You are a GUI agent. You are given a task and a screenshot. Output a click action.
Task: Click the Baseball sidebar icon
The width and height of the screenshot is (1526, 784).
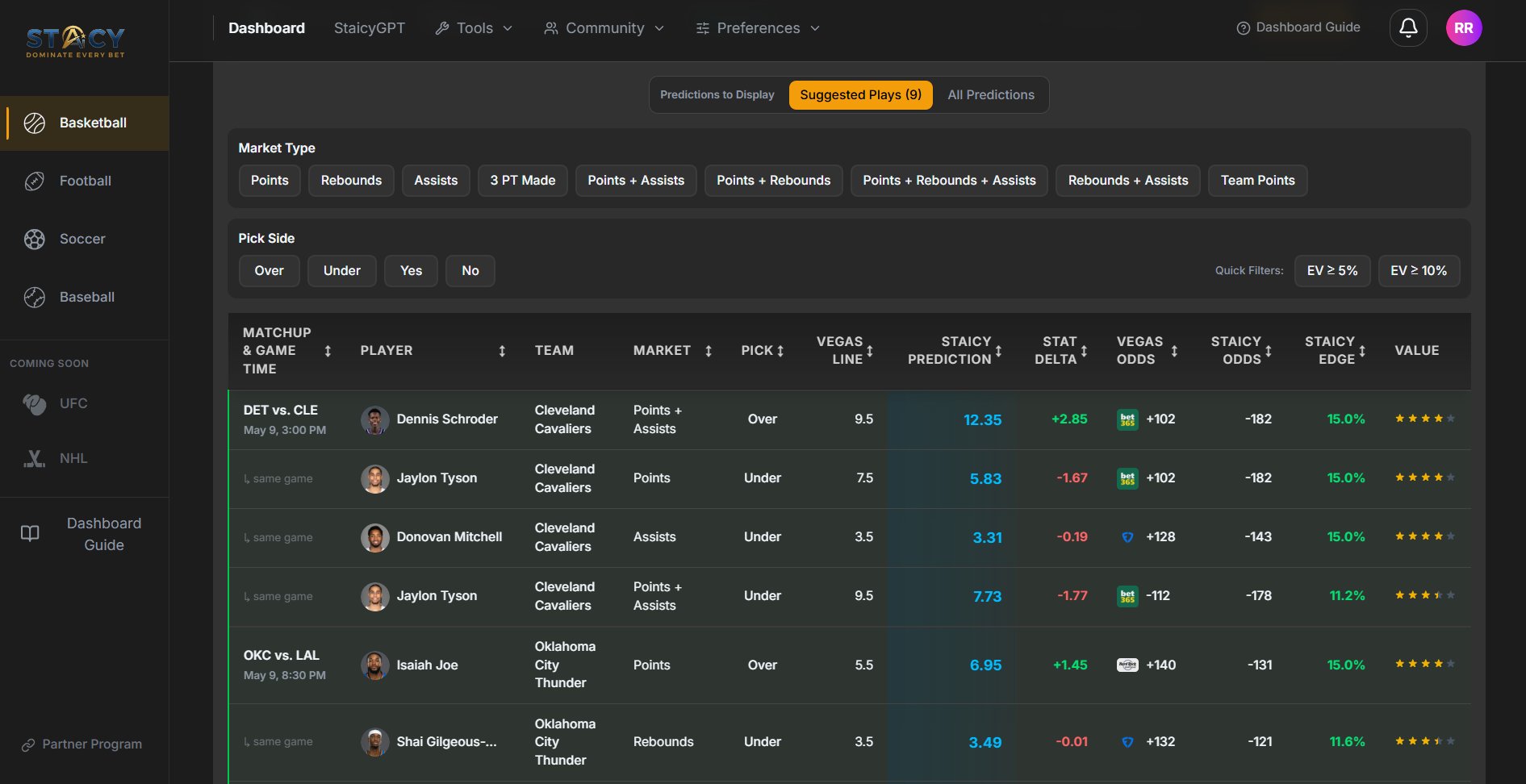35,297
